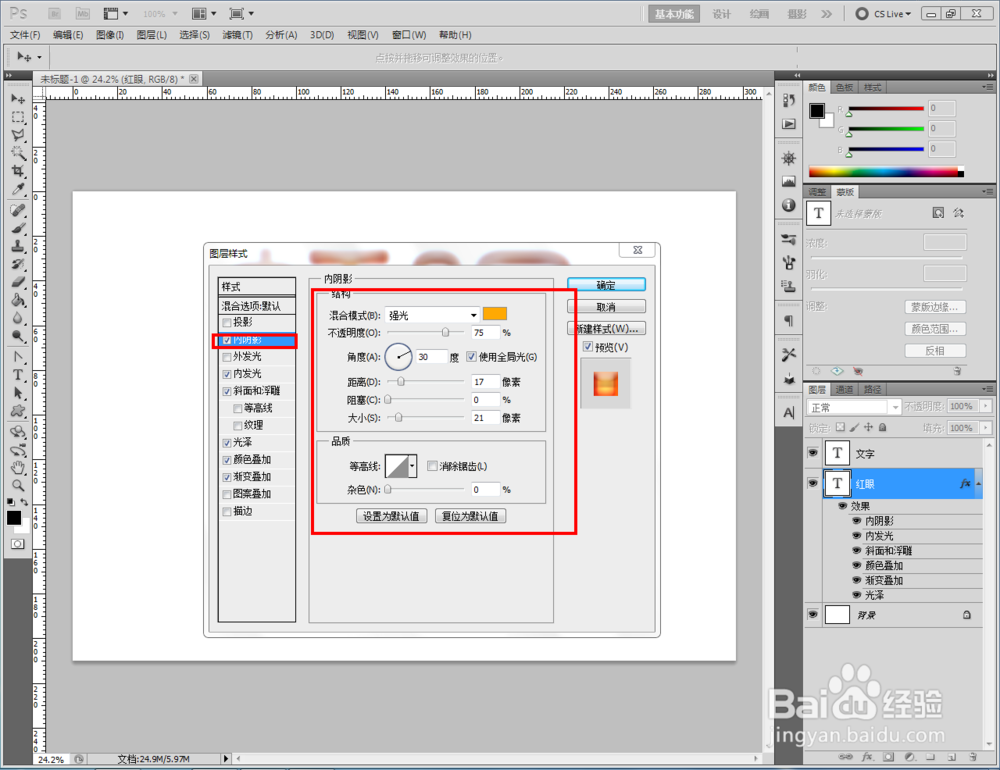This screenshot has height=770, width=1000.
Task: Open the 文件(F) menu
Action: 25,35
